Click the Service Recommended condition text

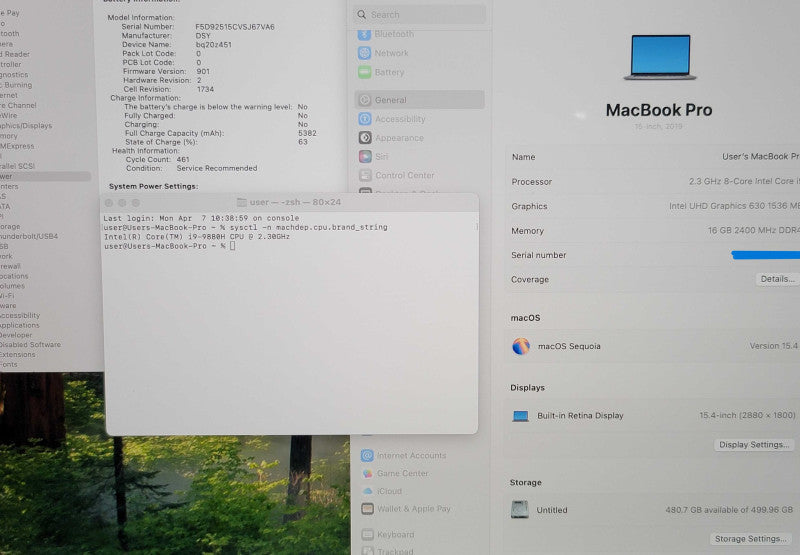pos(217,168)
